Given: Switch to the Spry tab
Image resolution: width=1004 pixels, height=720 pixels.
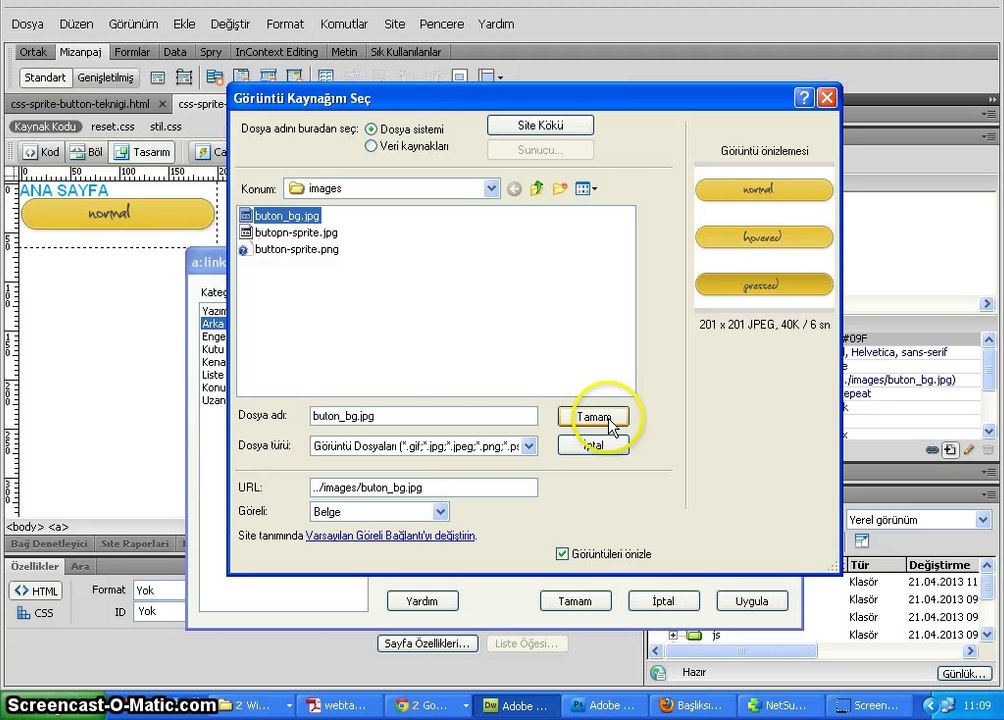Looking at the screenshot, I should (x=211, y=52).
